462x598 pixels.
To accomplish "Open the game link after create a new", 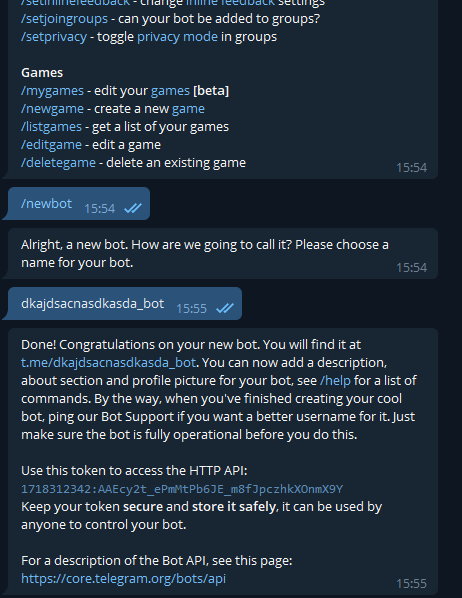I will pyautogui.click(x=188, y=109).
